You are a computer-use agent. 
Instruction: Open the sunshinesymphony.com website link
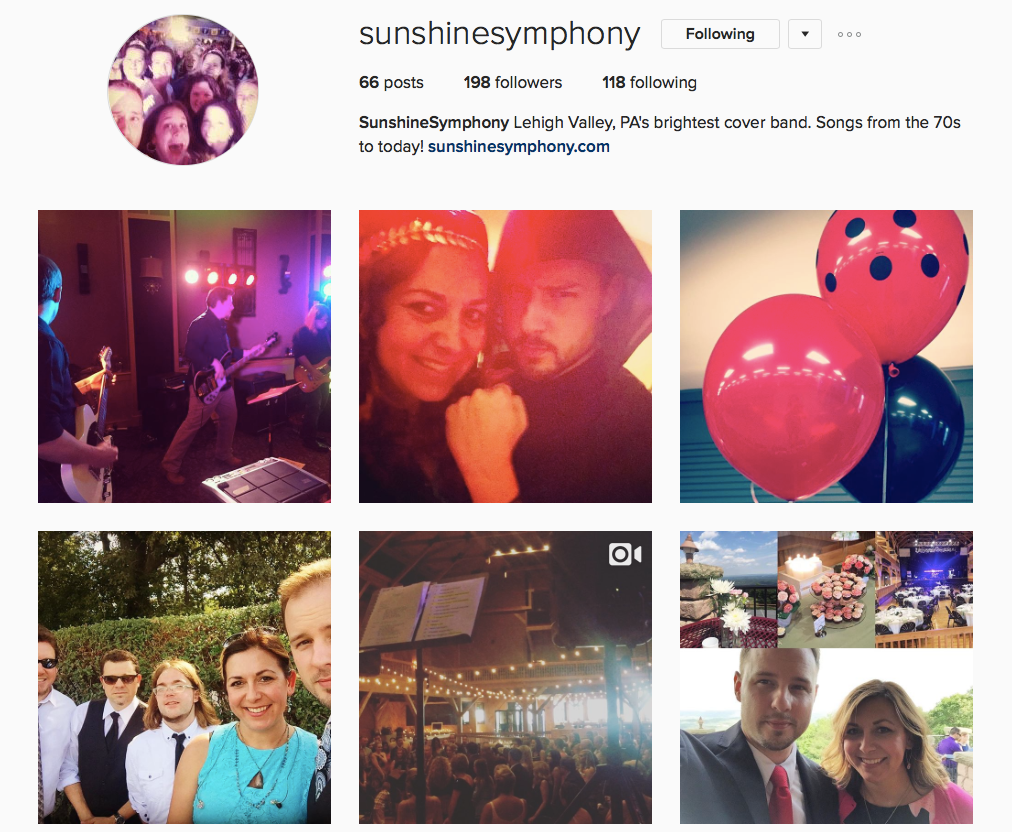[518, 147]
